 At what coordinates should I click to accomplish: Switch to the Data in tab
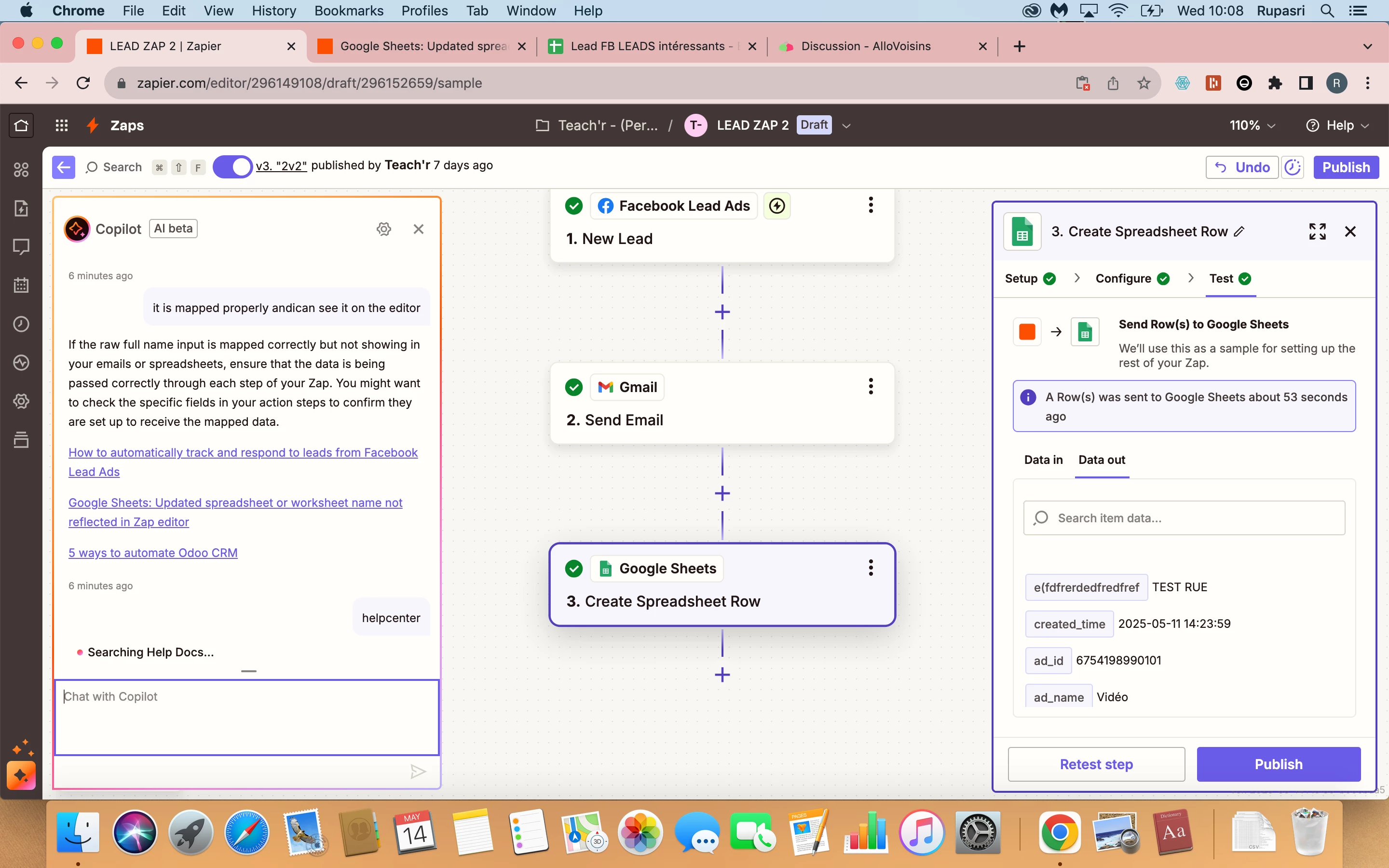(x=1043, y=460)
